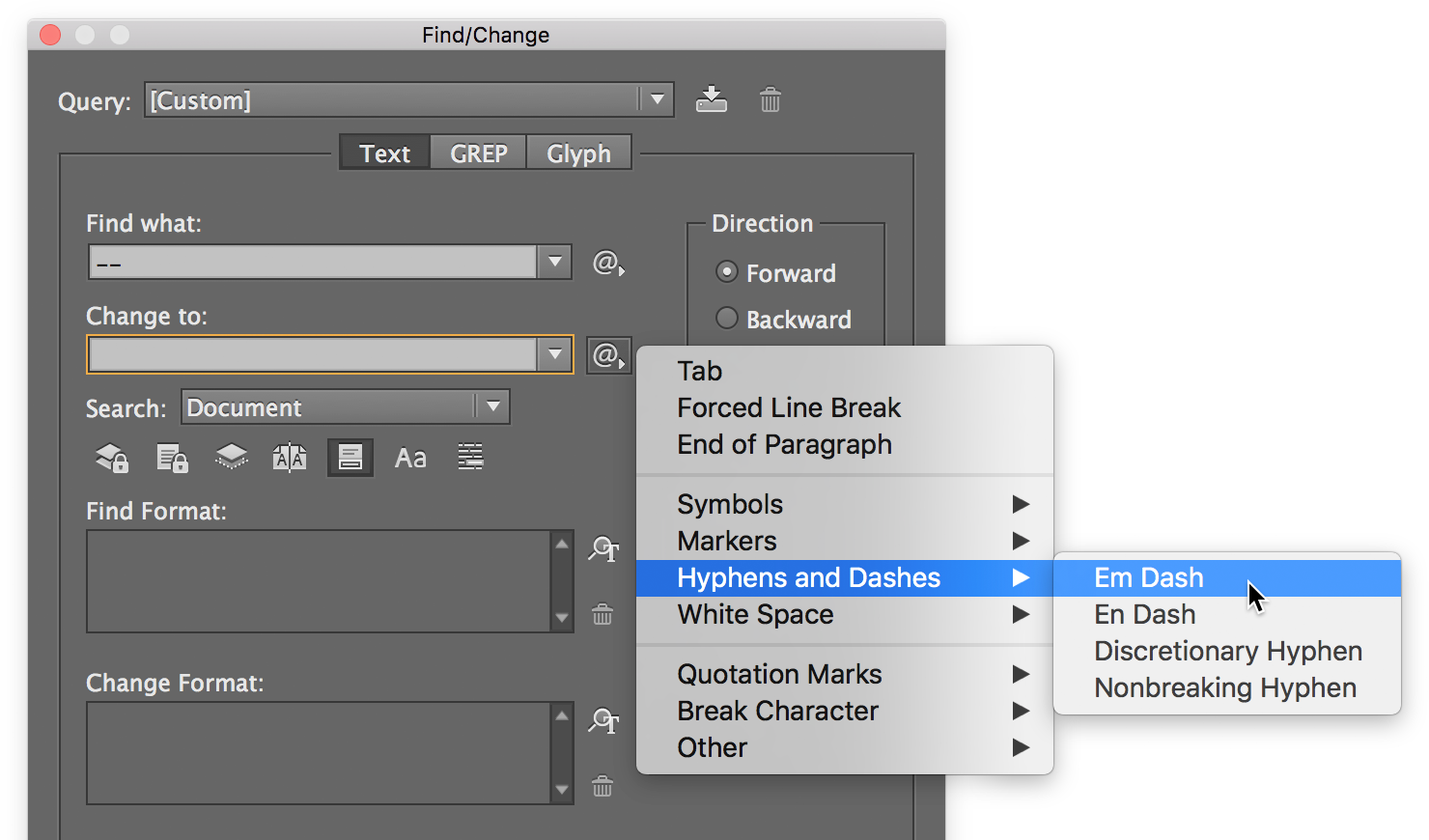Open the White Space submenu

[x=755, y=615]
